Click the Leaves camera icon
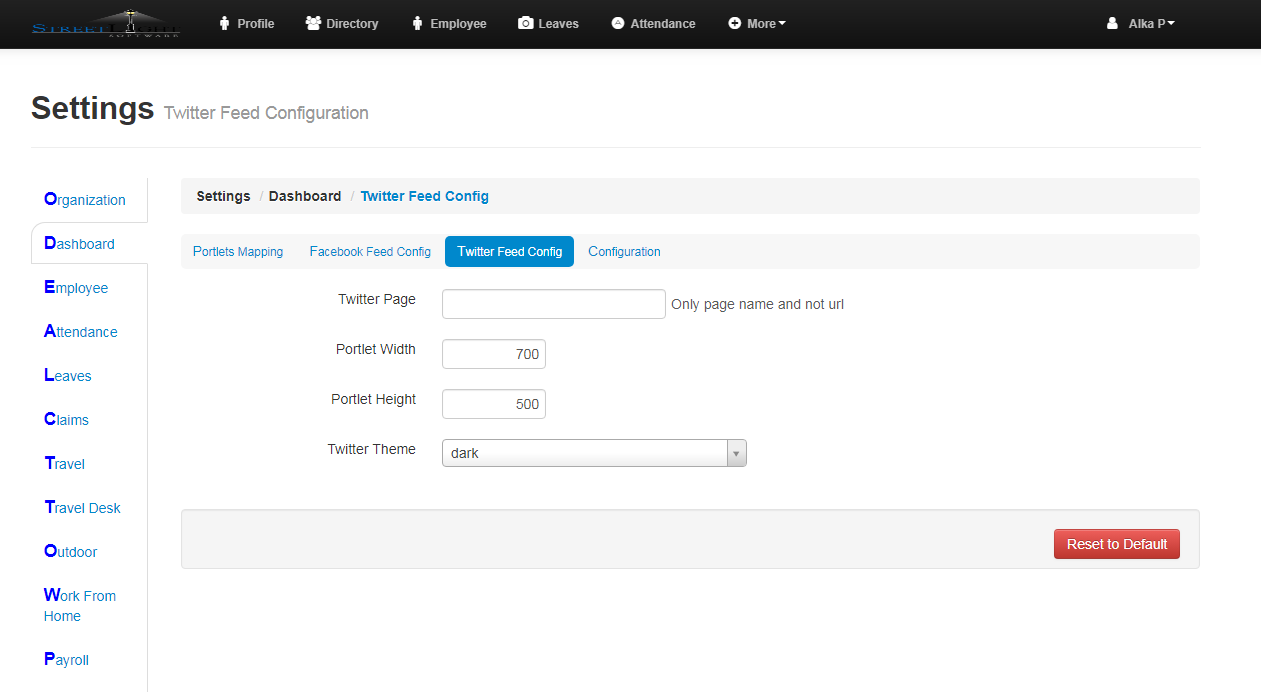The width and height of the screenshot is (1261, 692). pos(525,23)
